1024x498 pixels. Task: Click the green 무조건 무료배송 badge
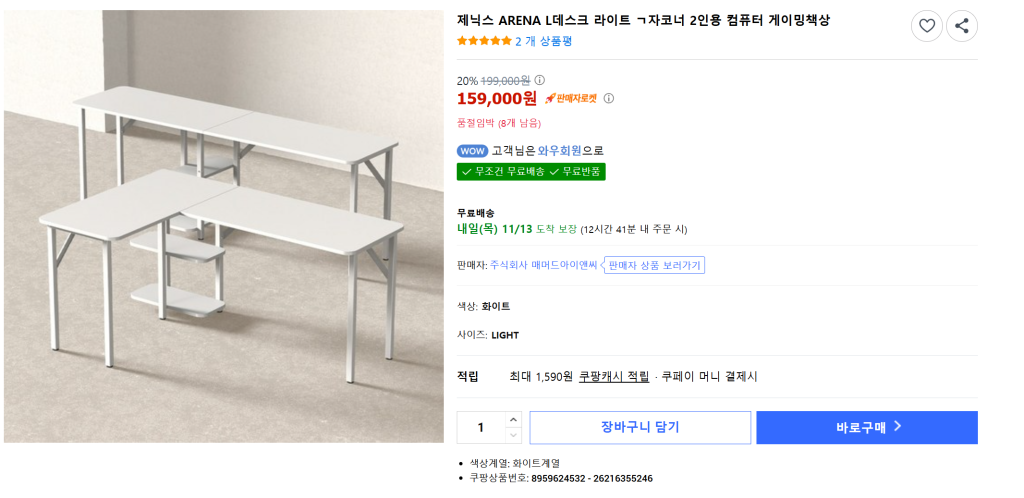503,172
